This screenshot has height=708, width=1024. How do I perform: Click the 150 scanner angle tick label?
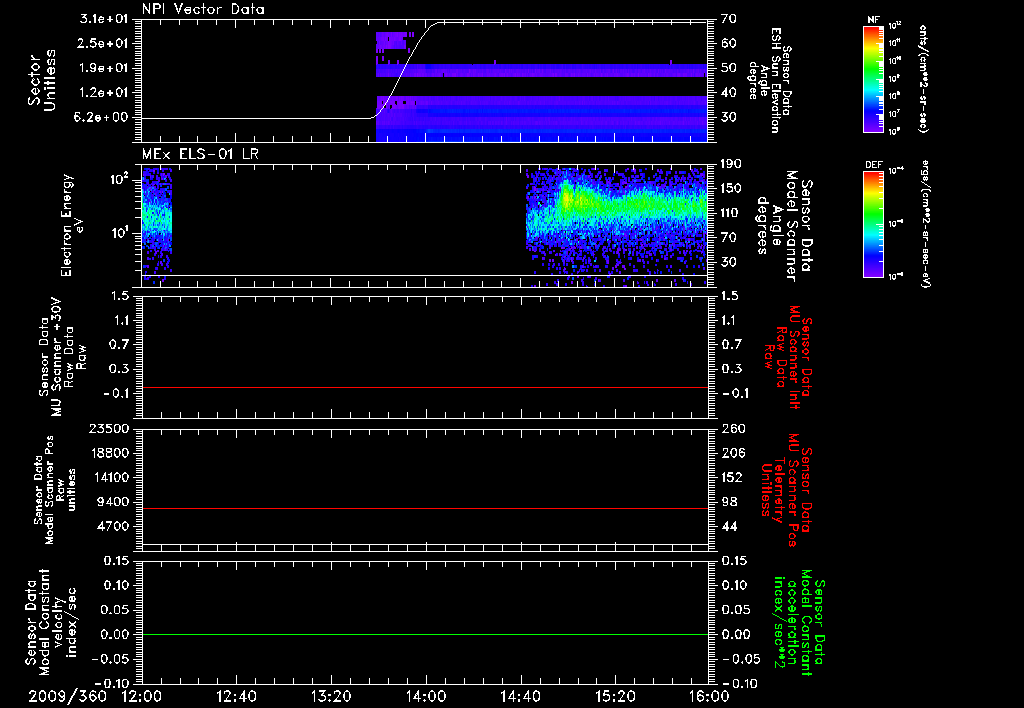coord(731,189)
